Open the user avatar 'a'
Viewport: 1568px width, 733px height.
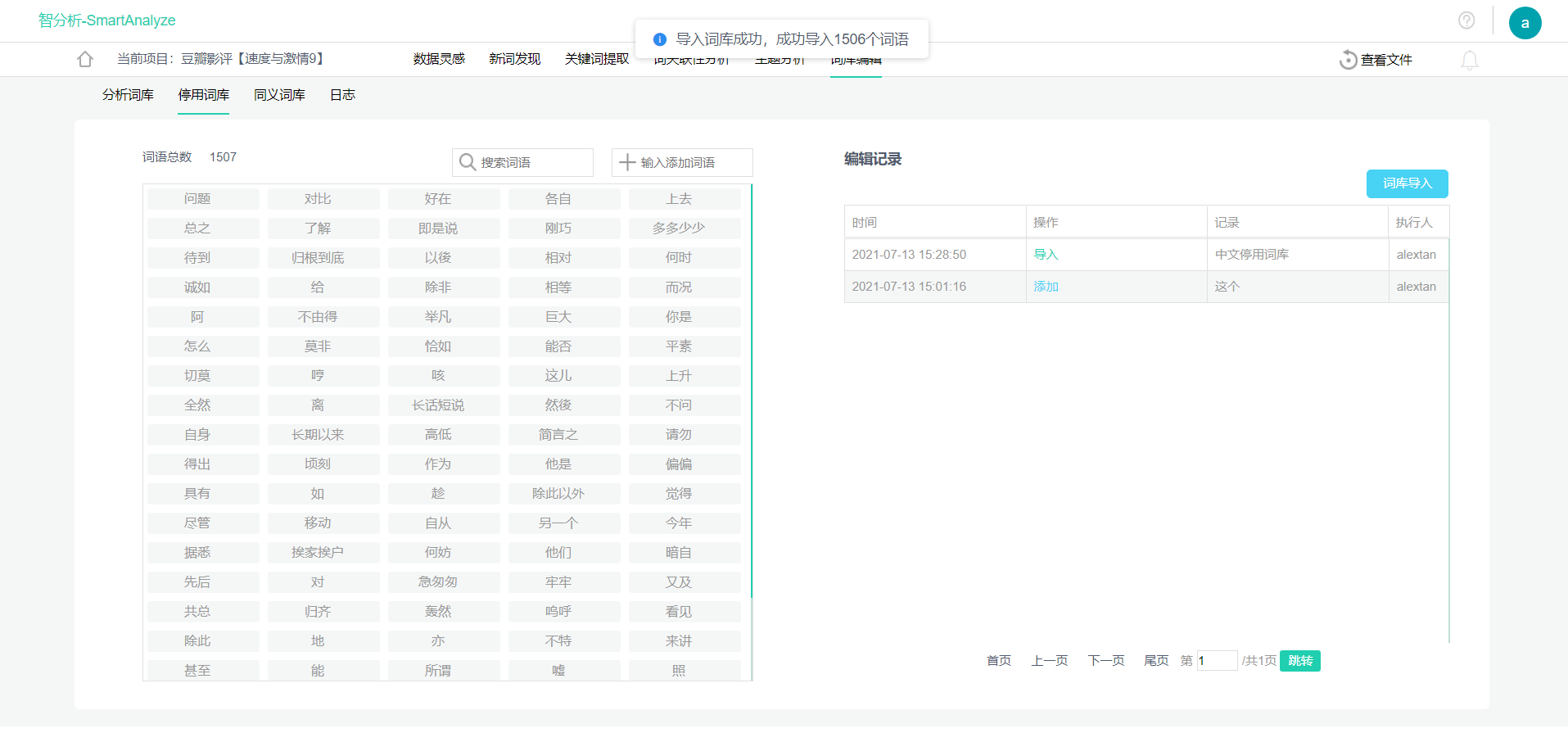click(x=1525, y=23)
